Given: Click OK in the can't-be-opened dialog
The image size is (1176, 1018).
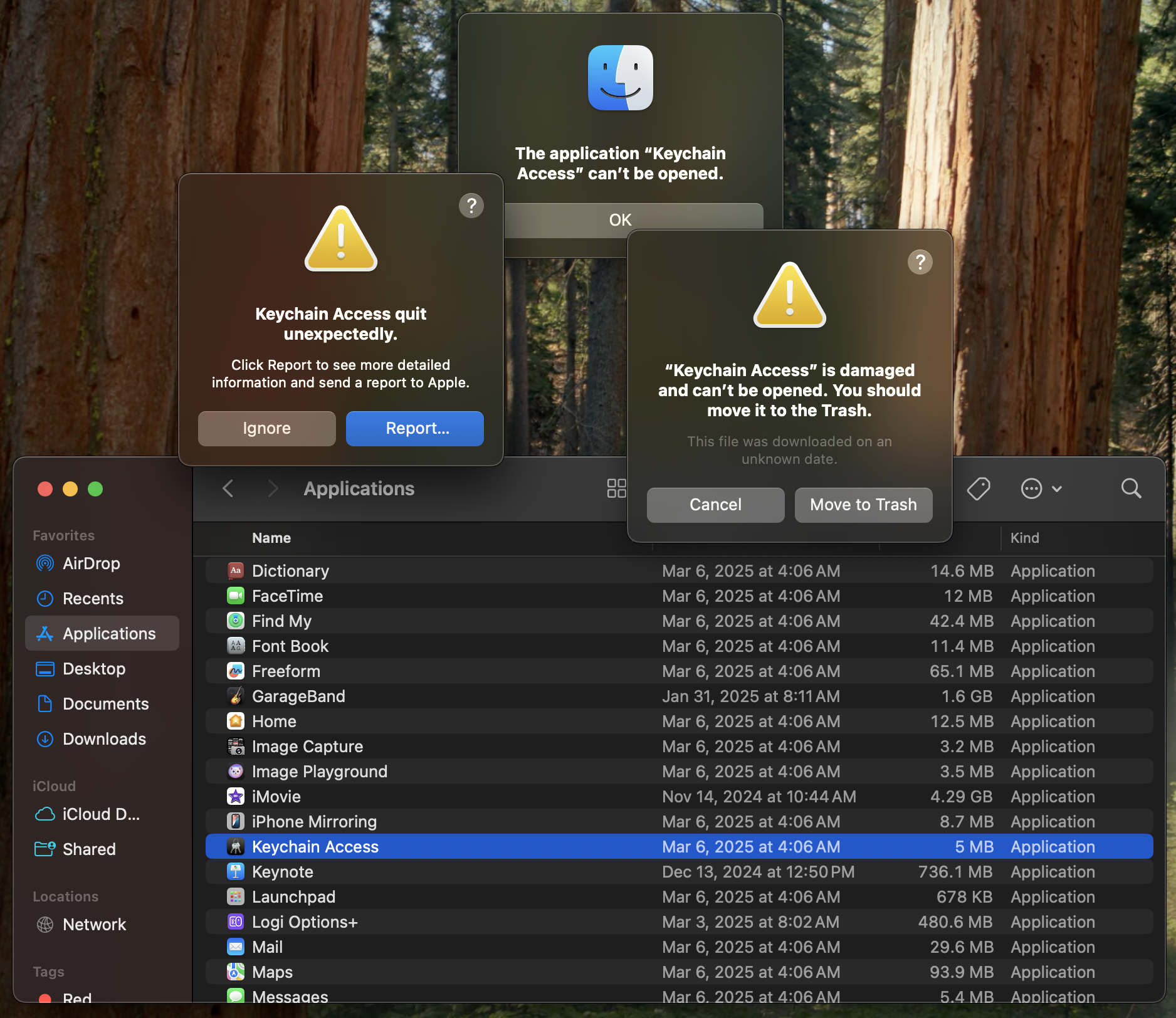Looking at the screenshot, I should [x=633, y=219].
